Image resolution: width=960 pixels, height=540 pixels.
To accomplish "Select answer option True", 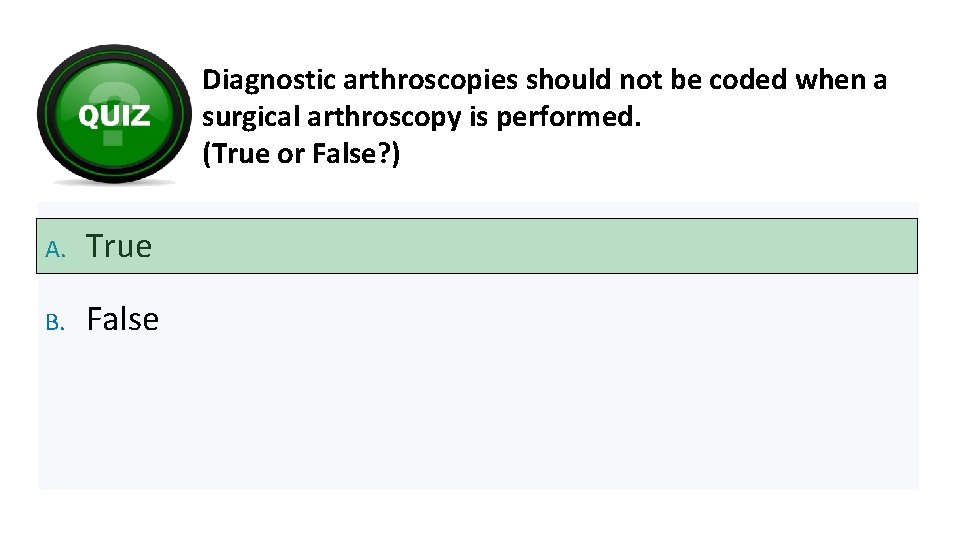I will click(x=118, y=246).
